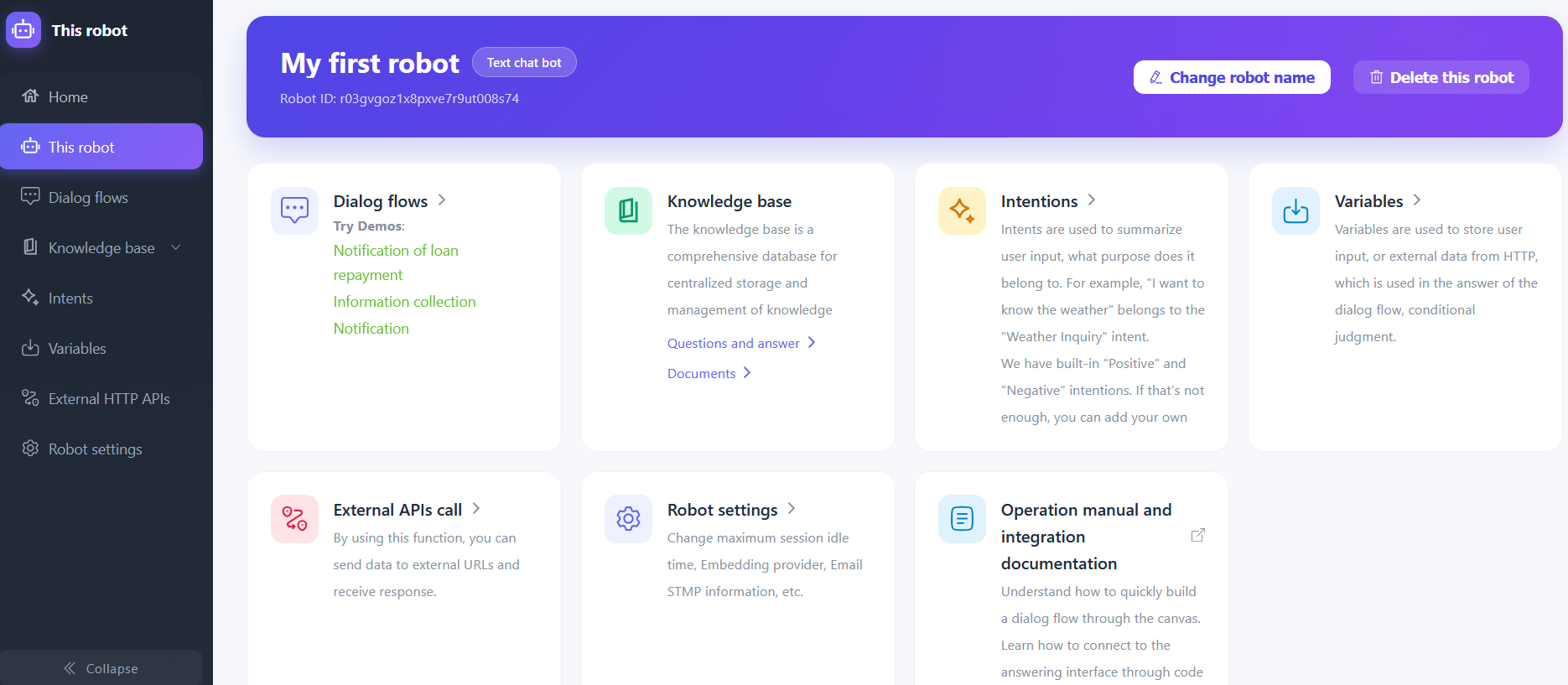Click the Change robot name button

pyautogui.click(x=1232, y=77)
